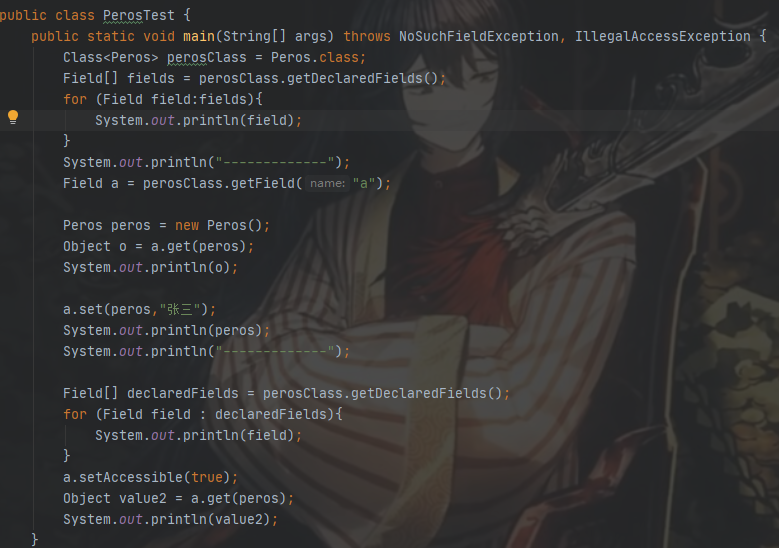Click the "a" string argument of getField

click(x=364, y=183)
